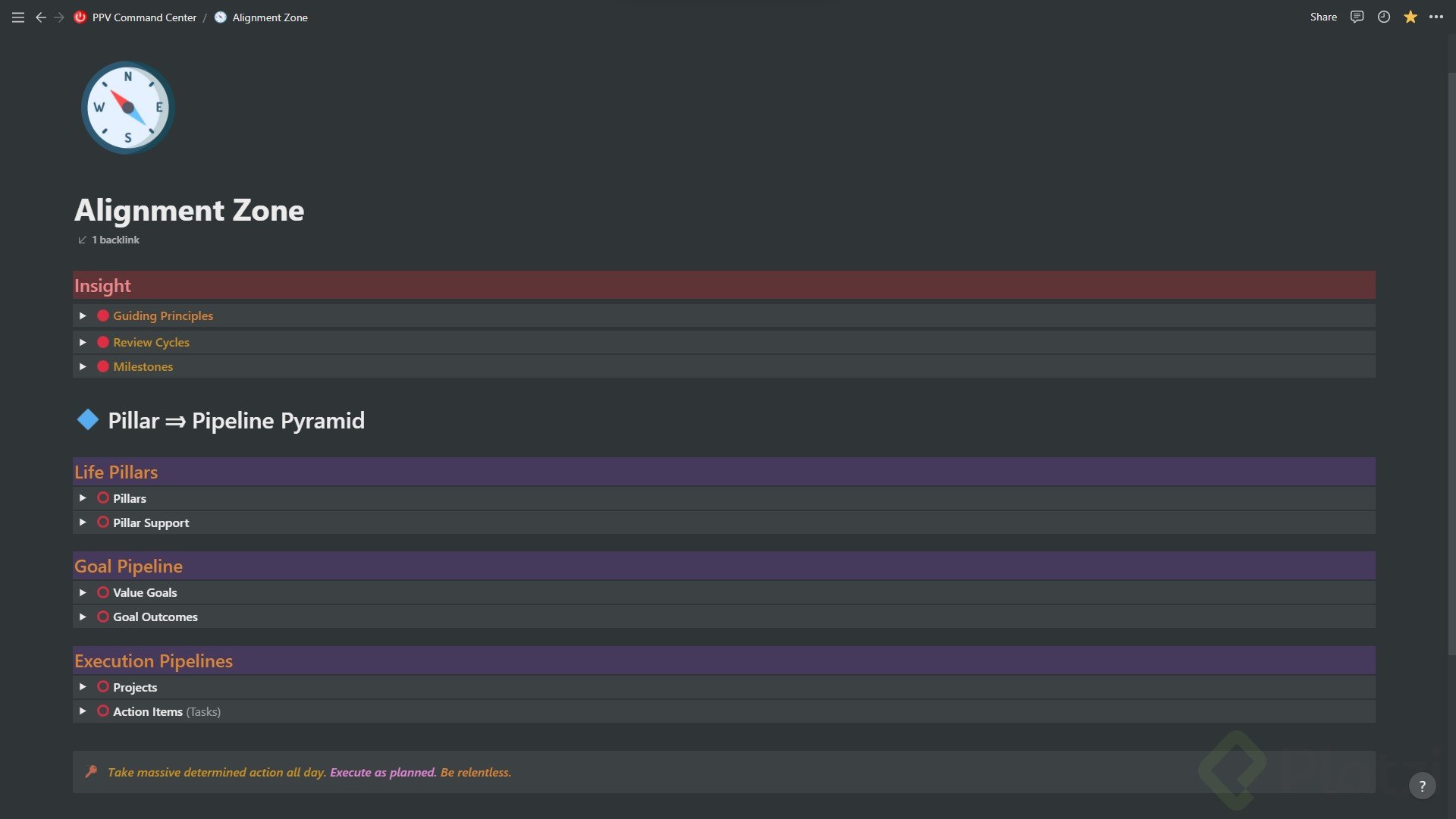1456x819 pixels.
Task: Open the three-dot page options menu
Action: [1436, 17]
